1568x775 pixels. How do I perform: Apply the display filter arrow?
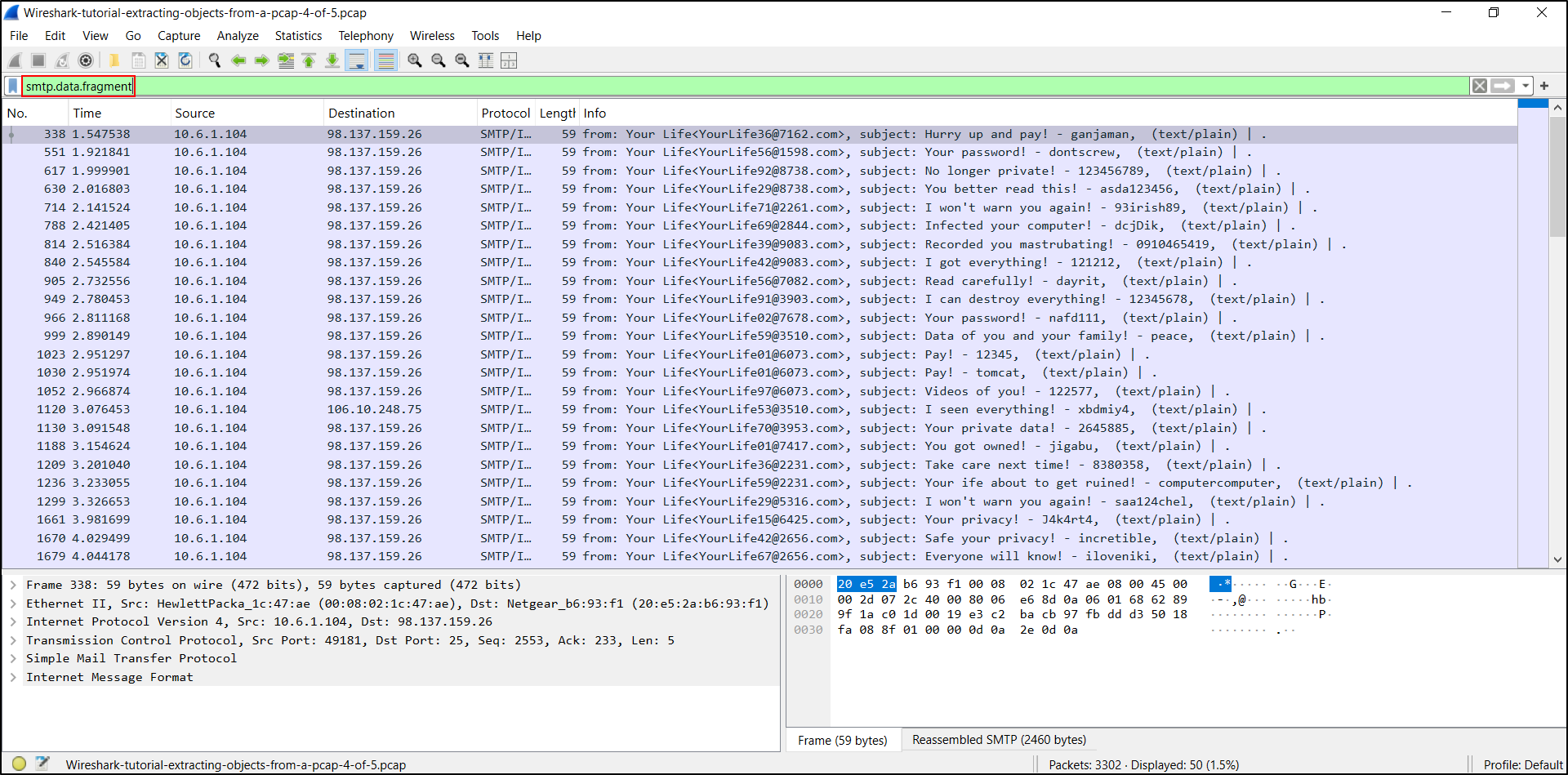pos(1503,86)
